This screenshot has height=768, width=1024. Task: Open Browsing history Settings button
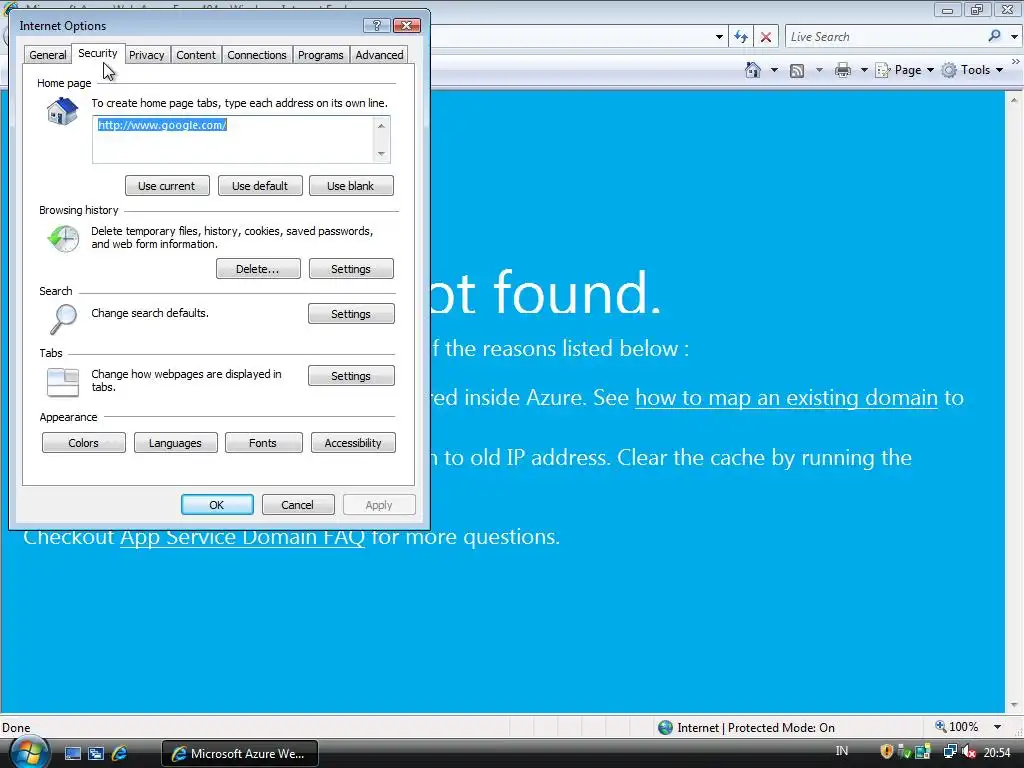[351, 268]
